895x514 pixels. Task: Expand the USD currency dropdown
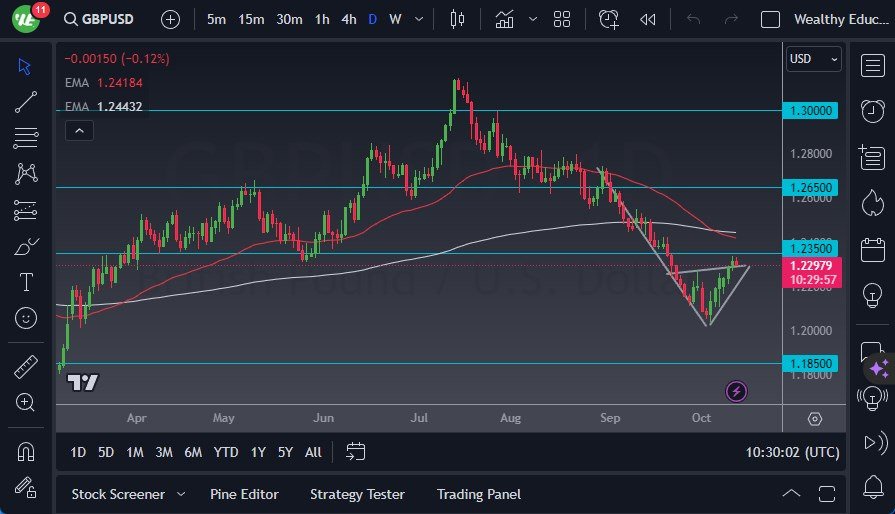point(813,59)
